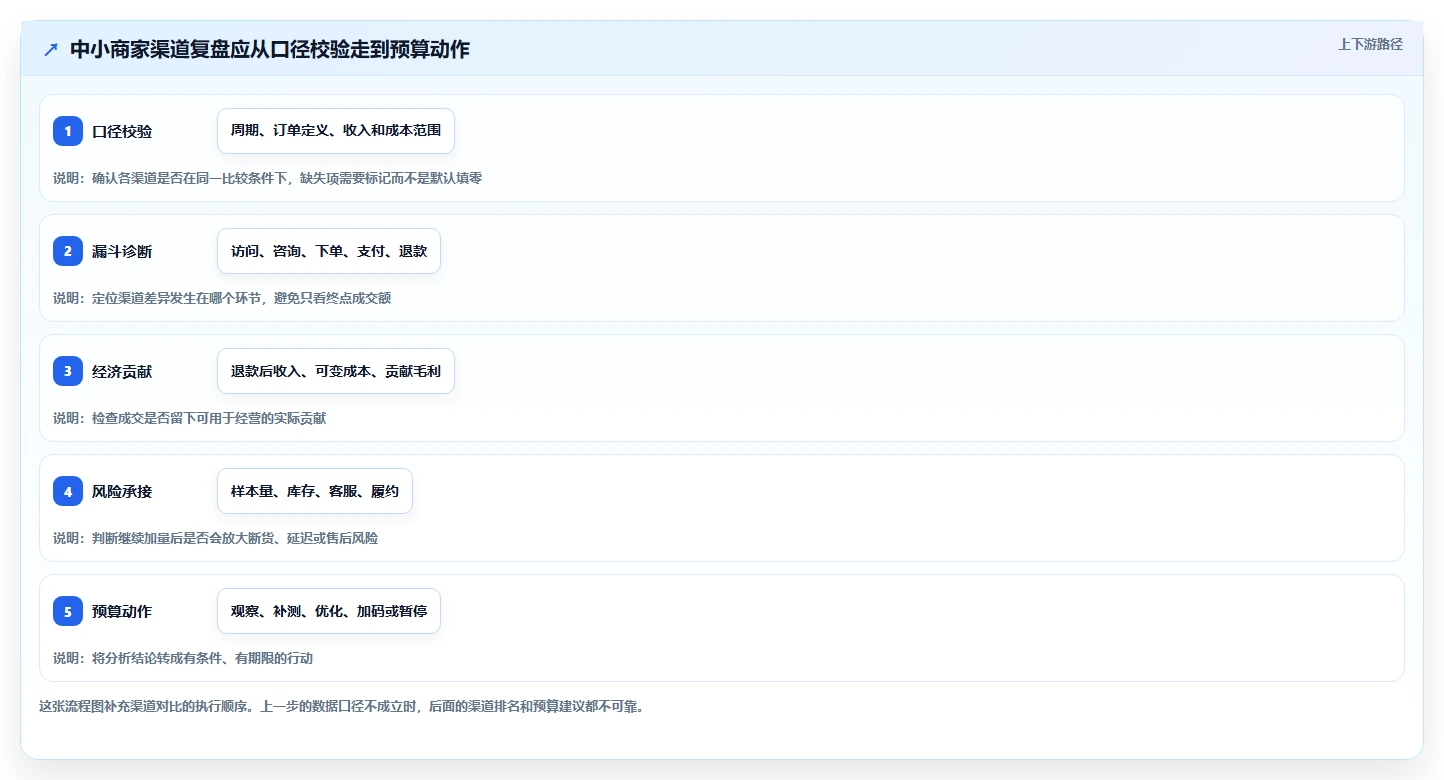Viewport: 1444px width, 780px height.
Task: Click the title 中小商家渠道复盘应从口径校验走到预算动作
Action: [270, 50]
